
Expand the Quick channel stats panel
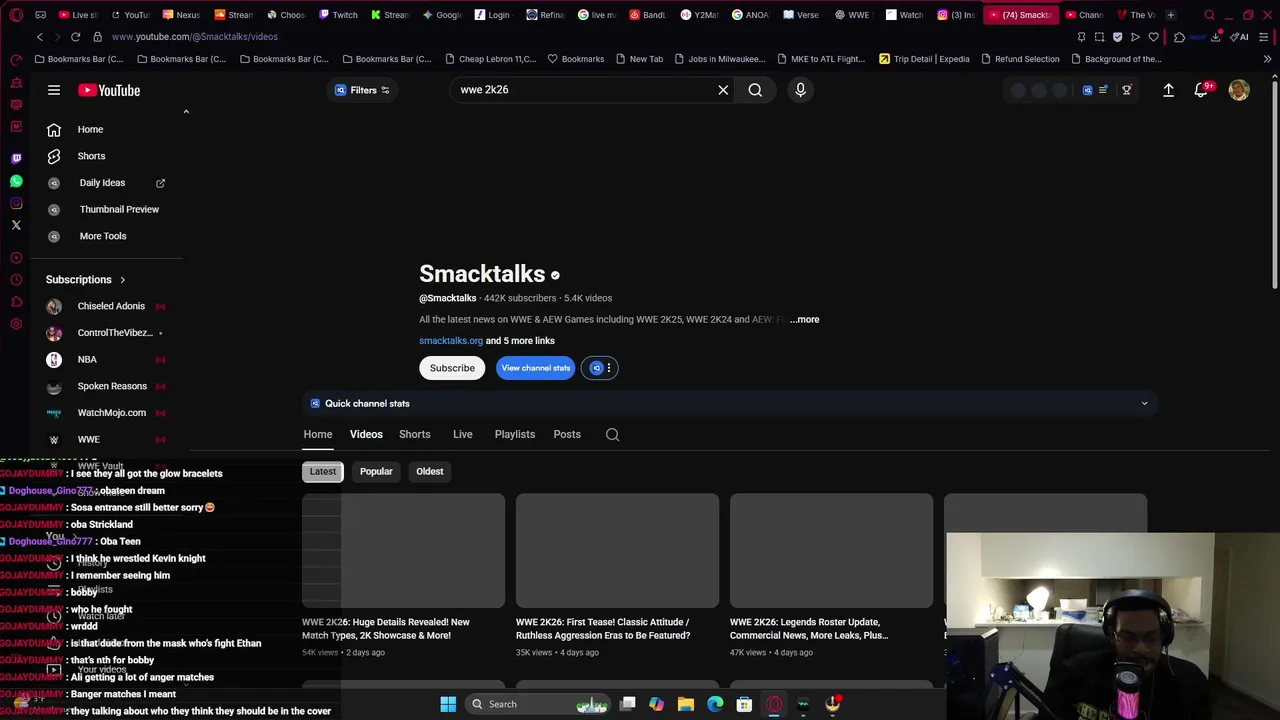coord(729,403)
